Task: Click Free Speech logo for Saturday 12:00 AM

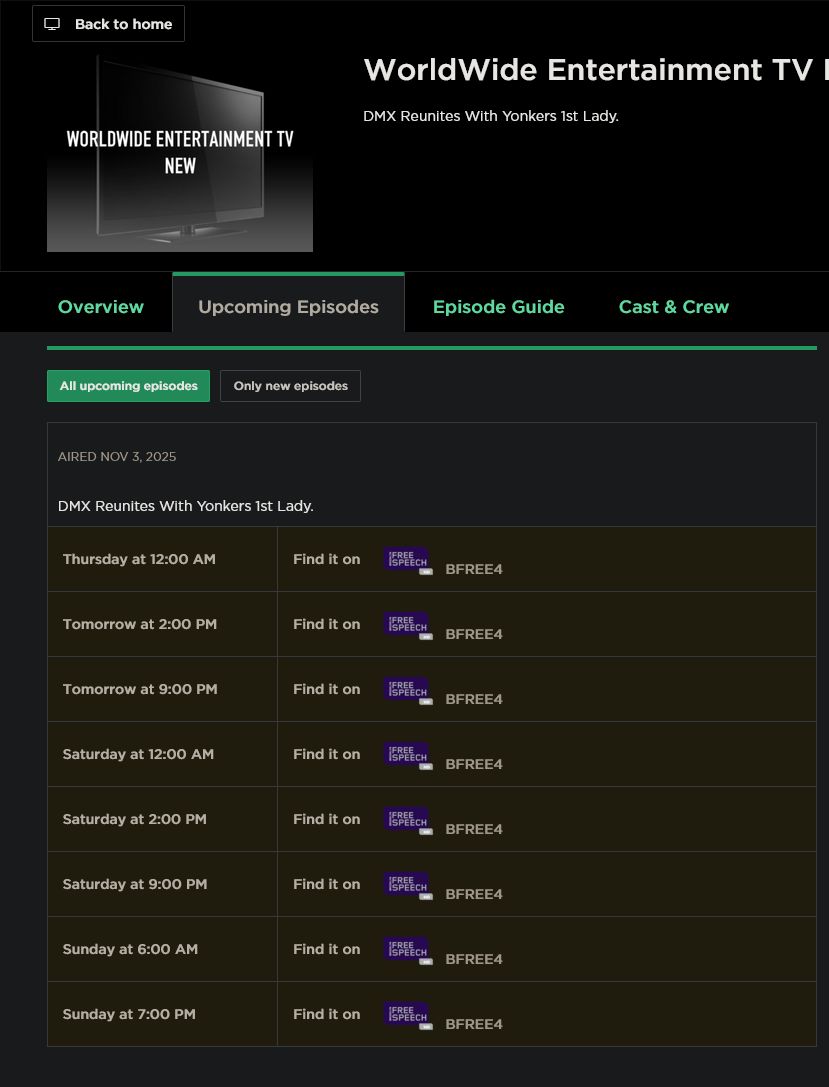Action: coord(407,755)
